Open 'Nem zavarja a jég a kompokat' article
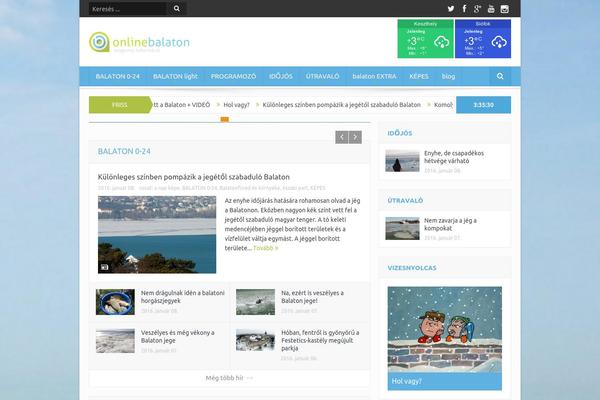 pyautogui.click(x=450, y=224)
